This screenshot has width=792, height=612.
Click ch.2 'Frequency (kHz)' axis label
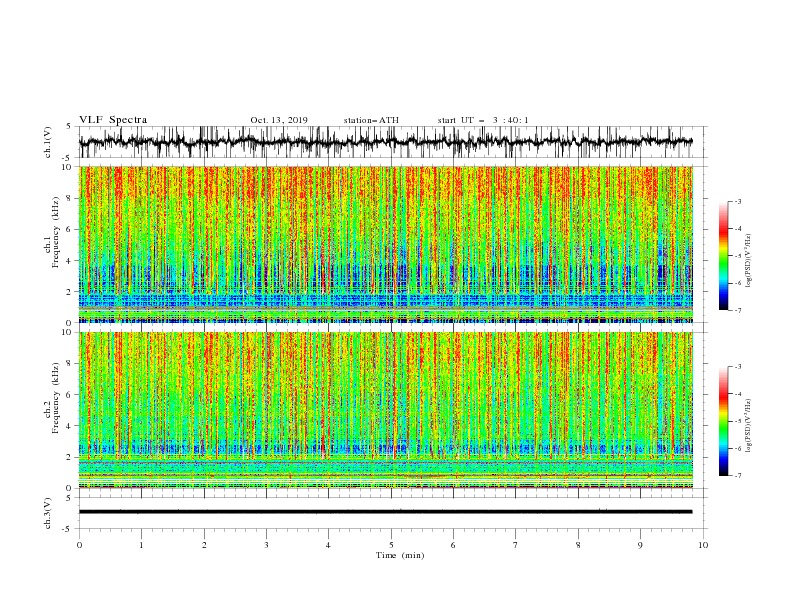(56, 398)
